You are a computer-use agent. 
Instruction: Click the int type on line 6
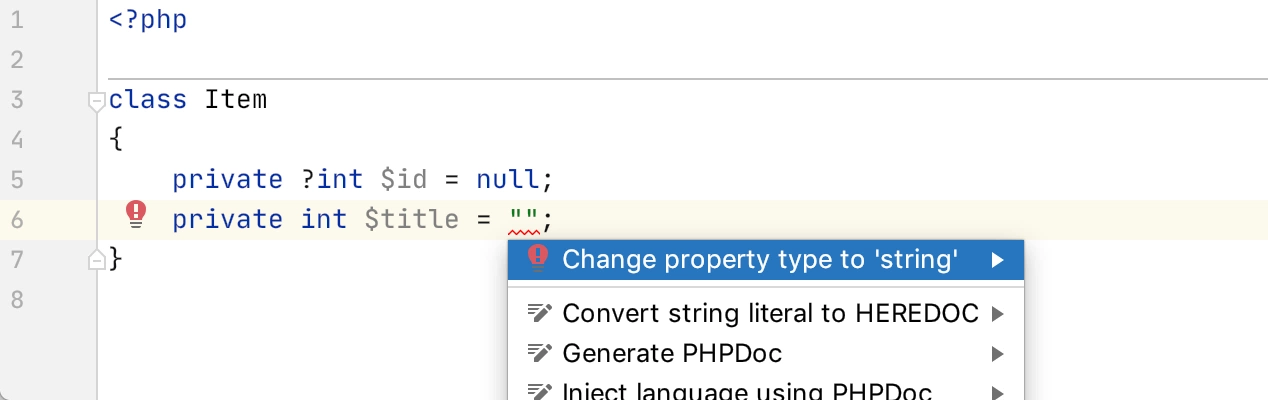[324, 219]
